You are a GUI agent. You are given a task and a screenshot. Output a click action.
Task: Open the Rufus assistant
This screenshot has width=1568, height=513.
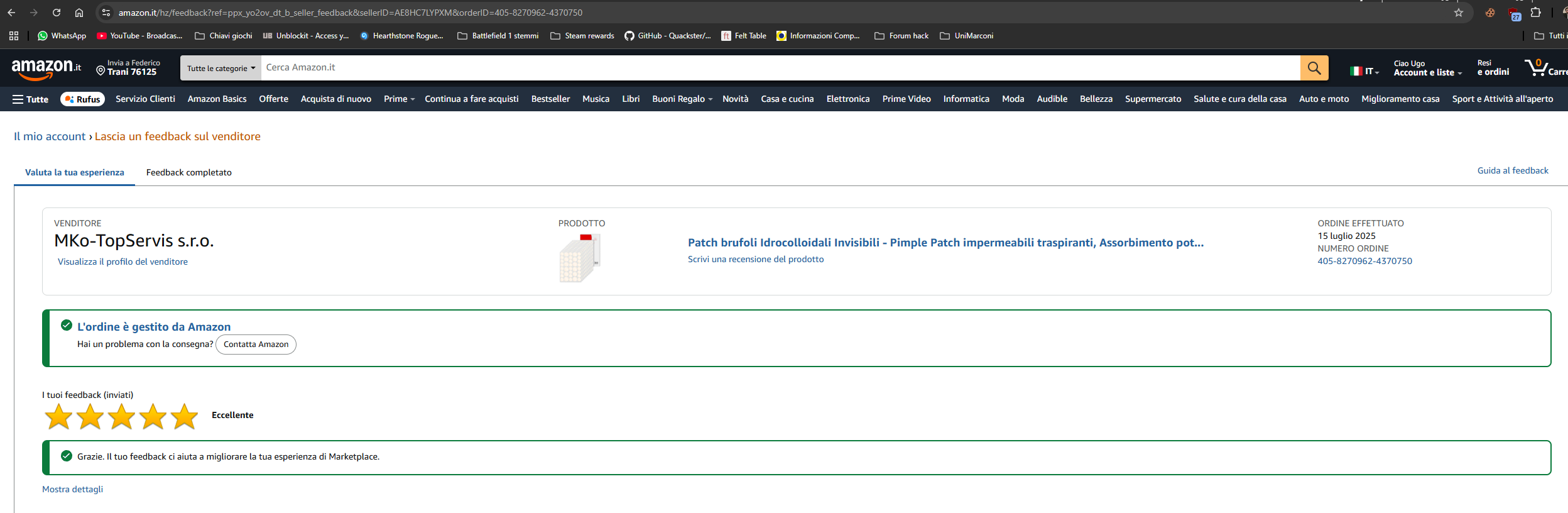coord(82,99)
